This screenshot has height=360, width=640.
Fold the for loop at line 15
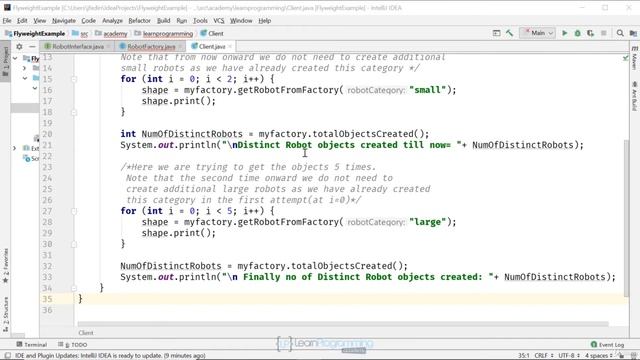(x=74, y=79)
